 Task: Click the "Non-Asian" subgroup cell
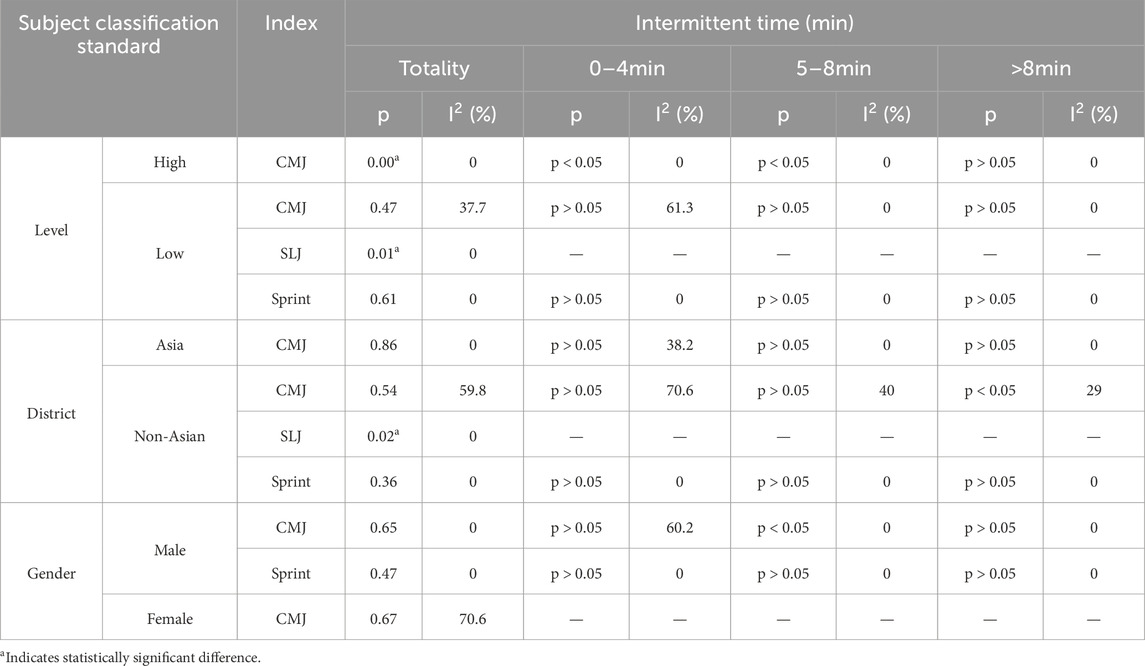[170, 435]
